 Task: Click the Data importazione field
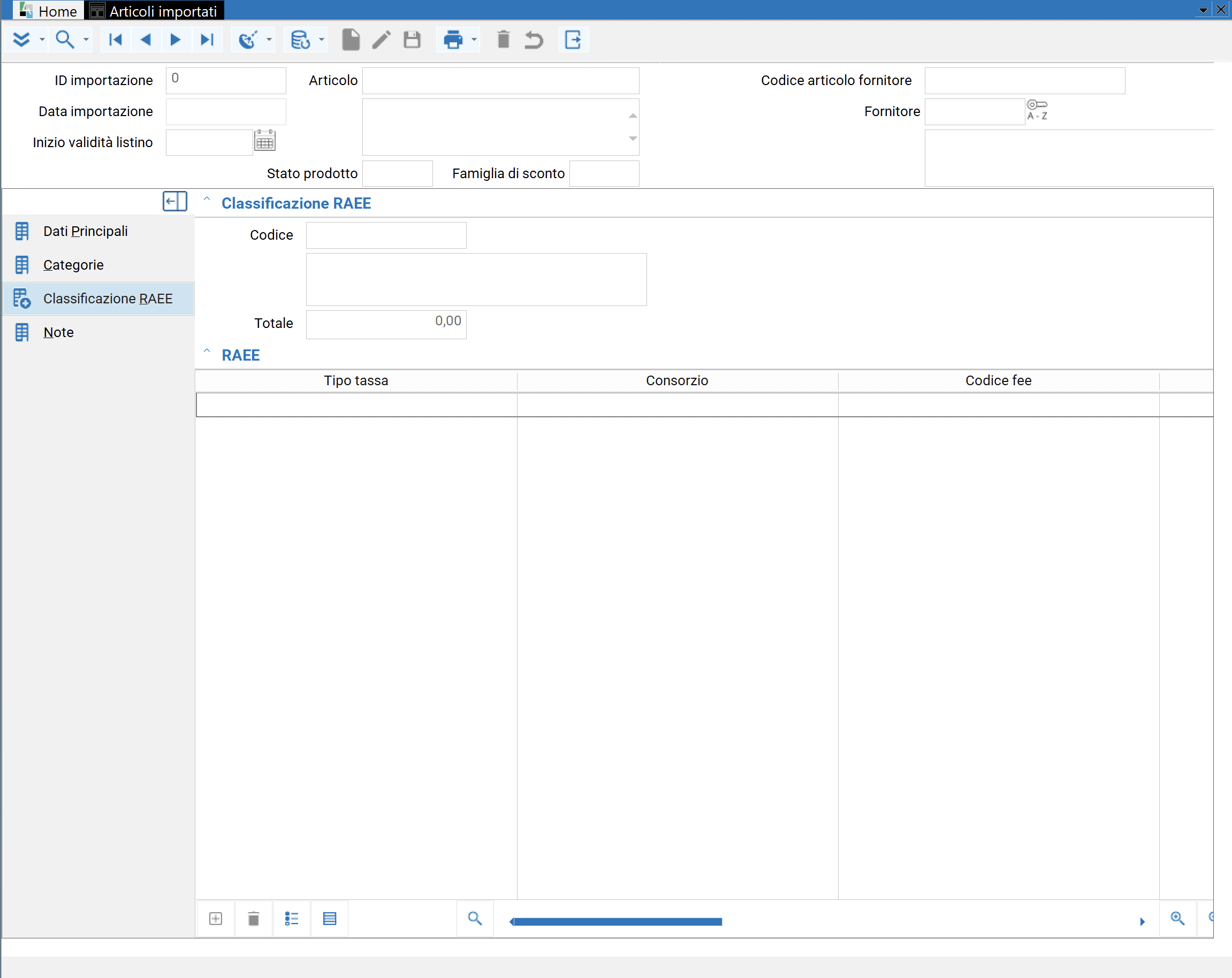coord(226,111)
